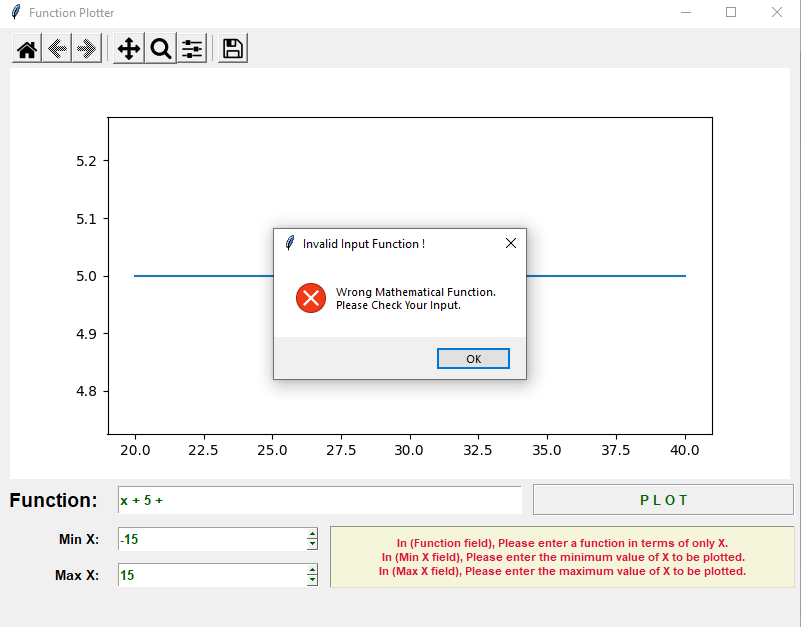Viewport: 801px width, 627px height.
Task: Click the 'Min X:' label
Action: pos(79,539)
